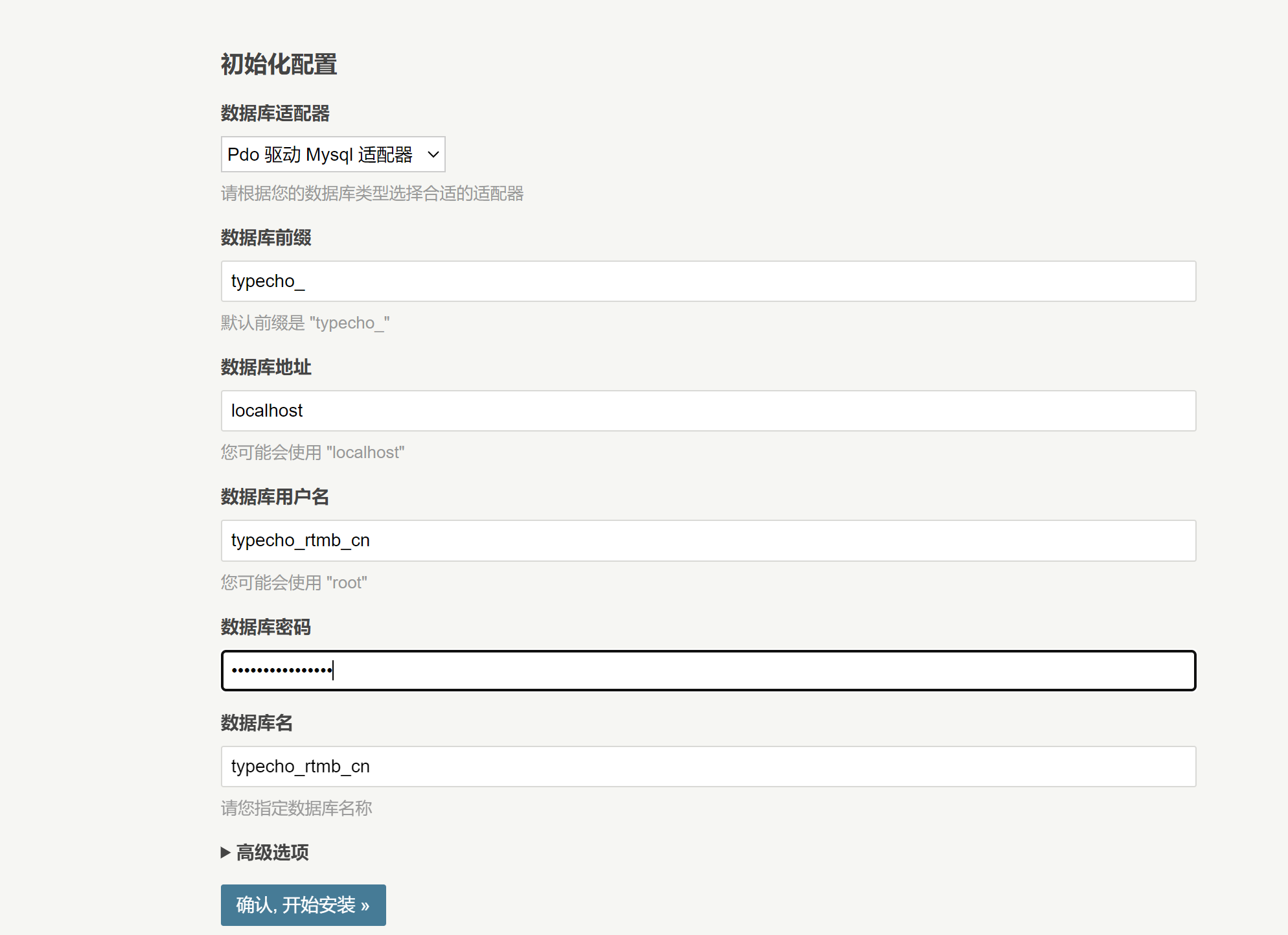Click into the 数据库密码 password field

point(707,671)
